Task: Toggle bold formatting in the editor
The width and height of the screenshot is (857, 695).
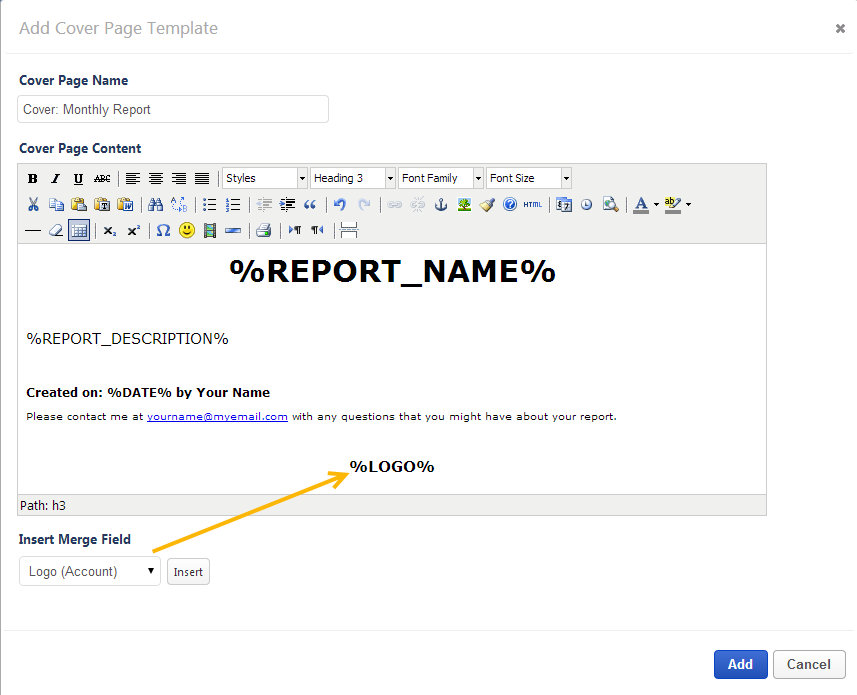Action: click(x=33, y=179)
